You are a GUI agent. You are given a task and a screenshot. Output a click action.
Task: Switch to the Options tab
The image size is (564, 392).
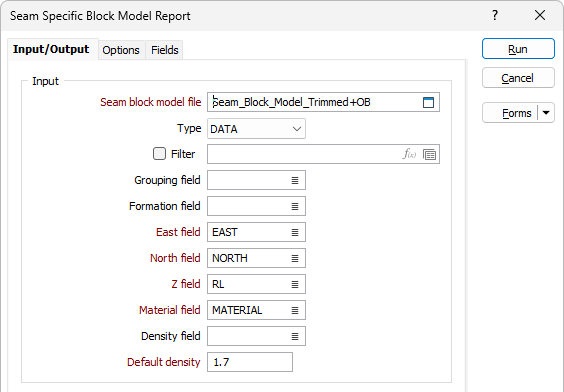(x=121, y=50)
